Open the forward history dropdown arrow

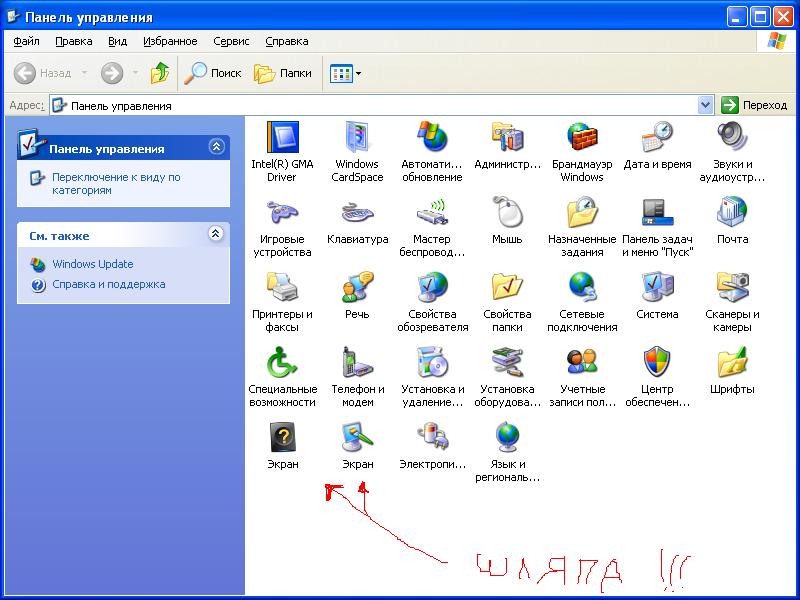(135, 73)
